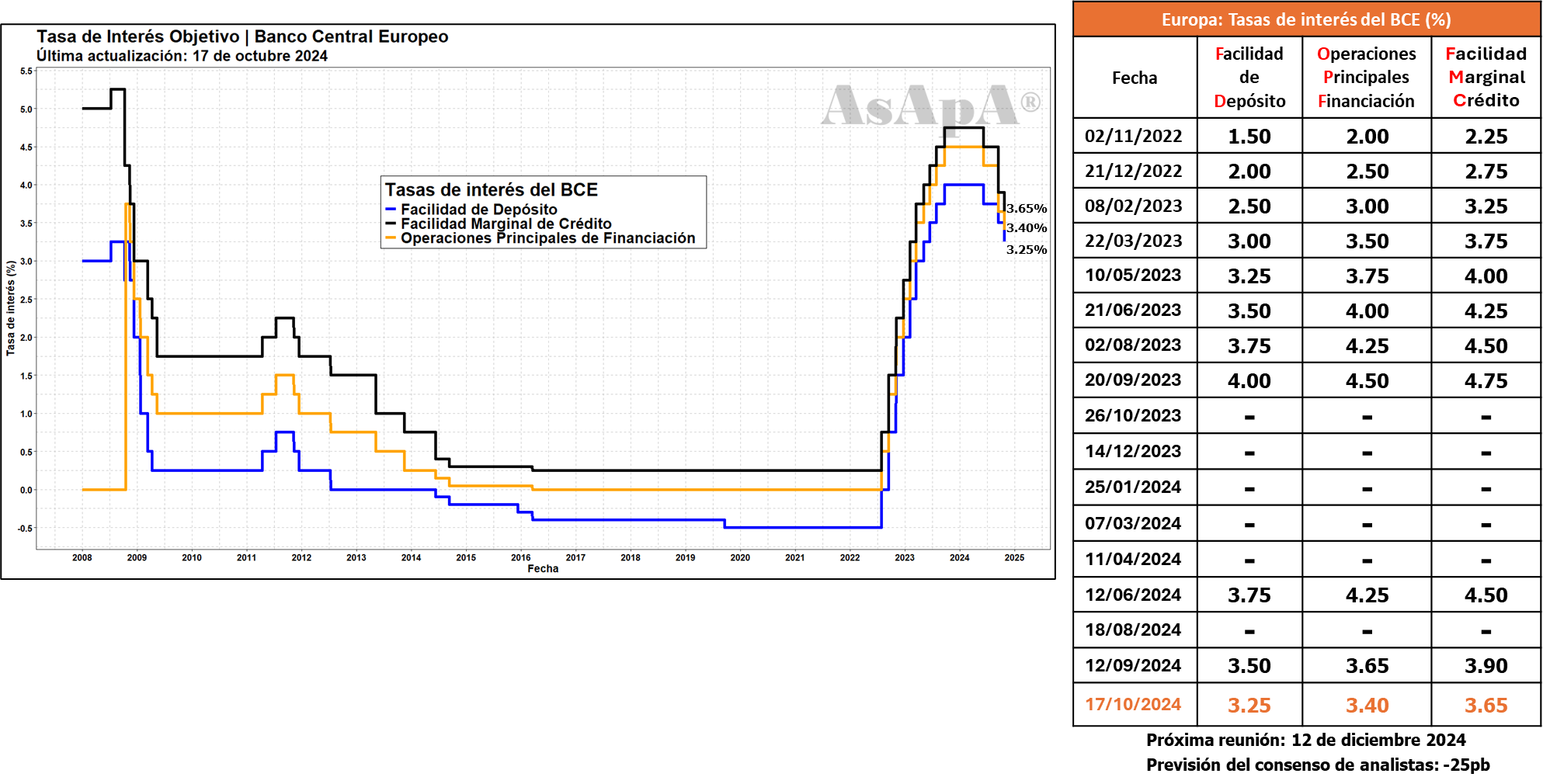The width and height of the screenshot is (1543, 784).
Task: Click the 3.00 value in 08/02/2023 row
Action: pos(1368,206)
